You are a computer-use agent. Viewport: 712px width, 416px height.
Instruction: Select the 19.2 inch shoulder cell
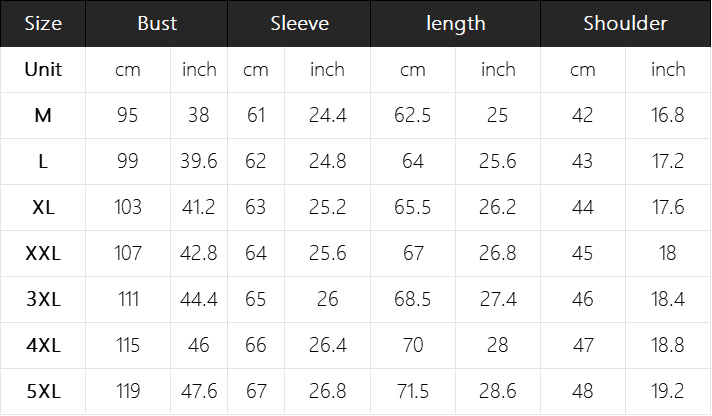click(668, 391)
